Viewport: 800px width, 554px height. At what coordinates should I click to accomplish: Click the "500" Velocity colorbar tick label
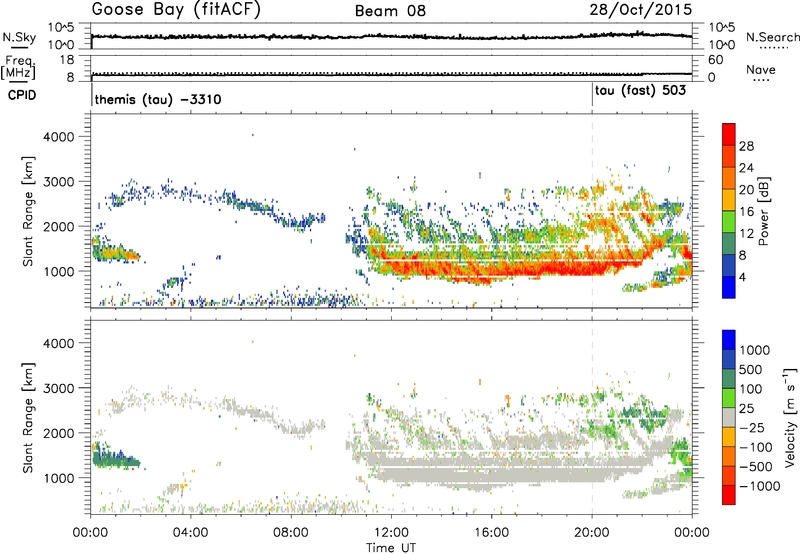click(x=751, y=369)
